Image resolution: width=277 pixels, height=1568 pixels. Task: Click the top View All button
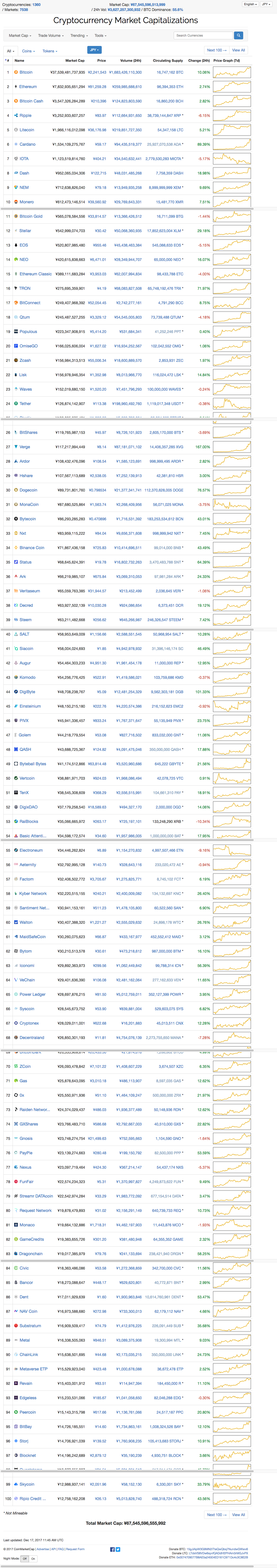coord(239,51)
